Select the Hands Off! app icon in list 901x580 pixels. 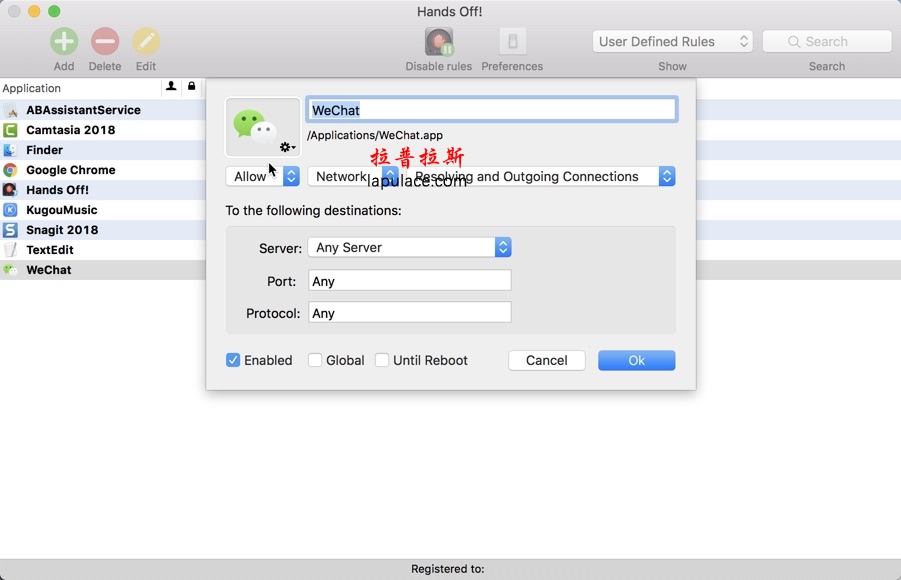point(10,190)
